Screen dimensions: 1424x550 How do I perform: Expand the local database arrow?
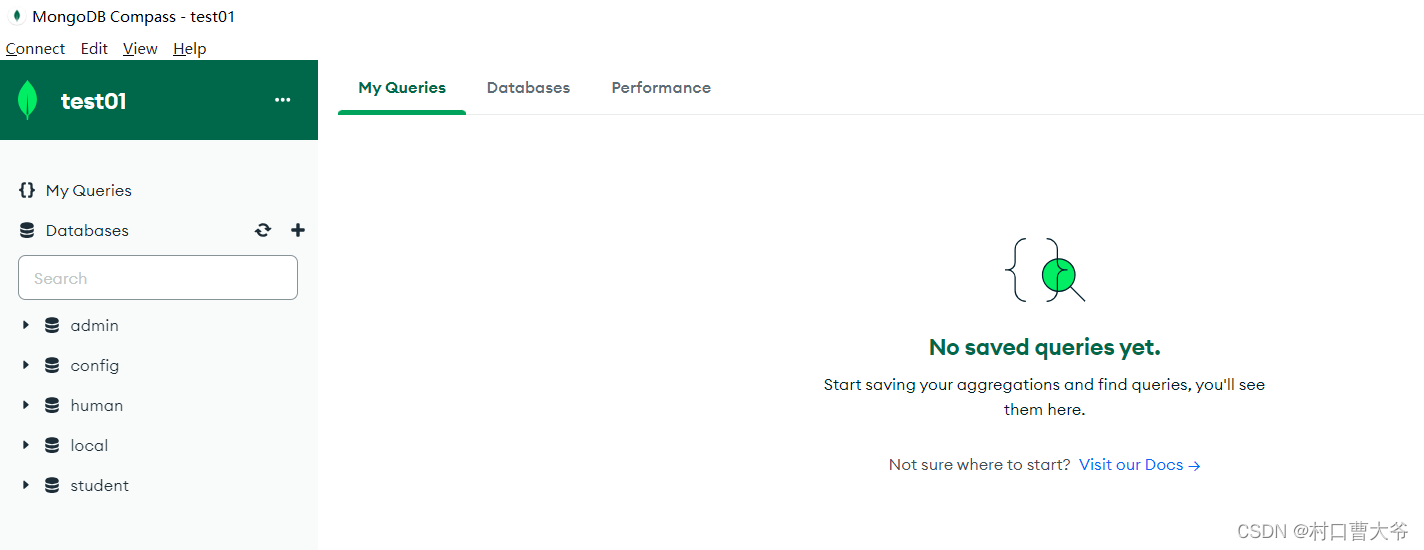[26, 445]
